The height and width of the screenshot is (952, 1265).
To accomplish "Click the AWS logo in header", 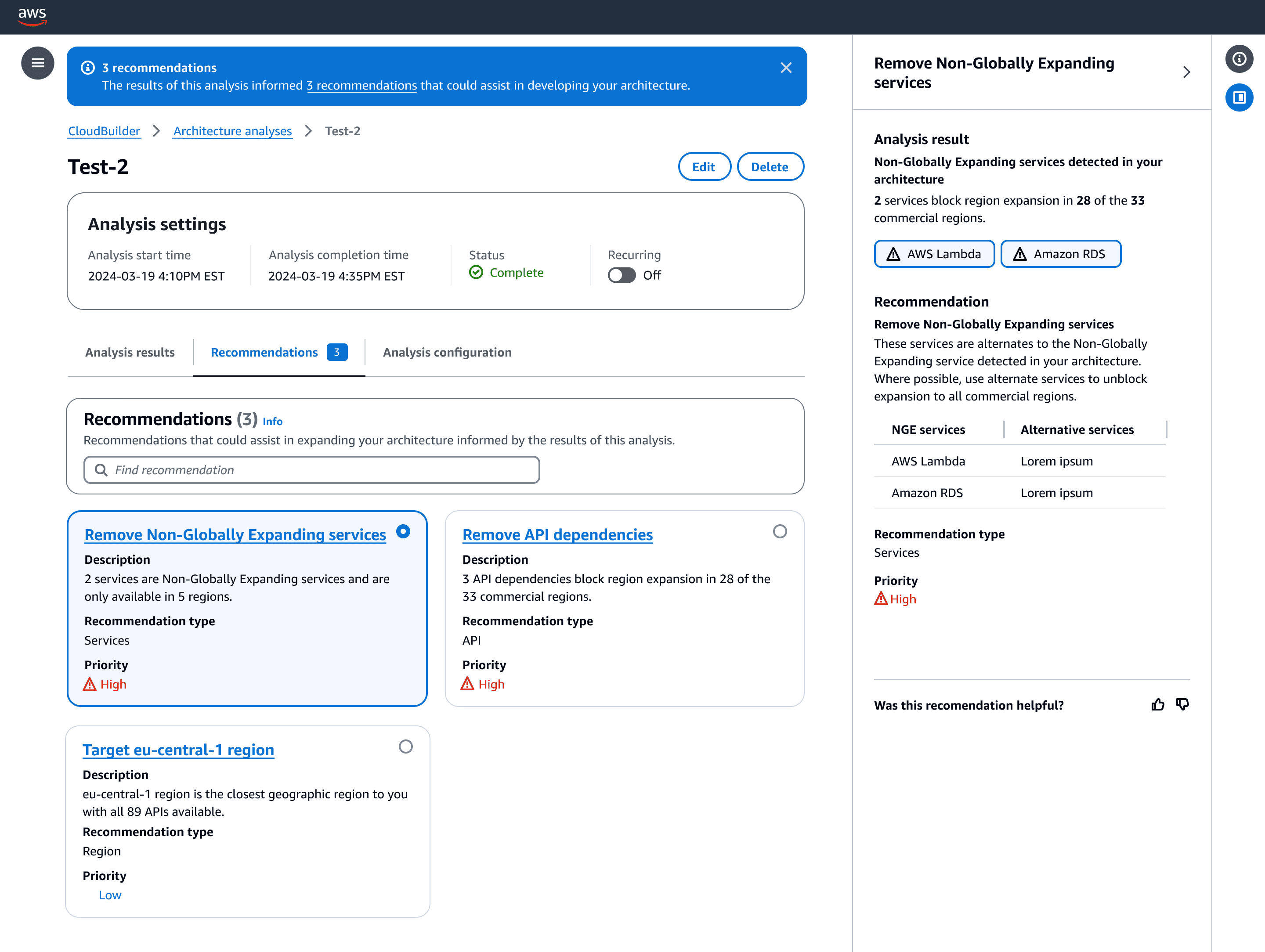I will [x=32, y=17].
